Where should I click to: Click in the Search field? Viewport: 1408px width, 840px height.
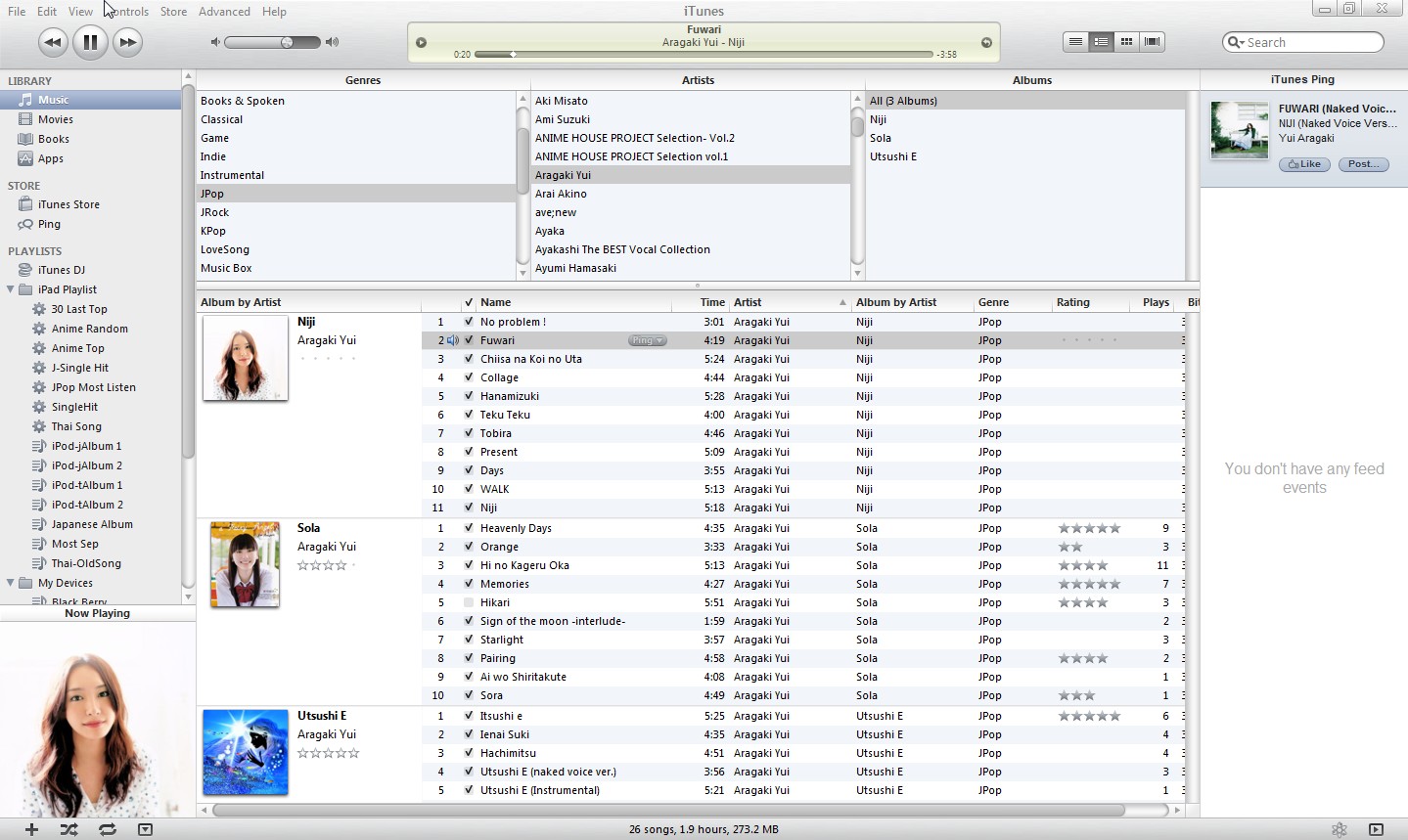(1303, 42)
